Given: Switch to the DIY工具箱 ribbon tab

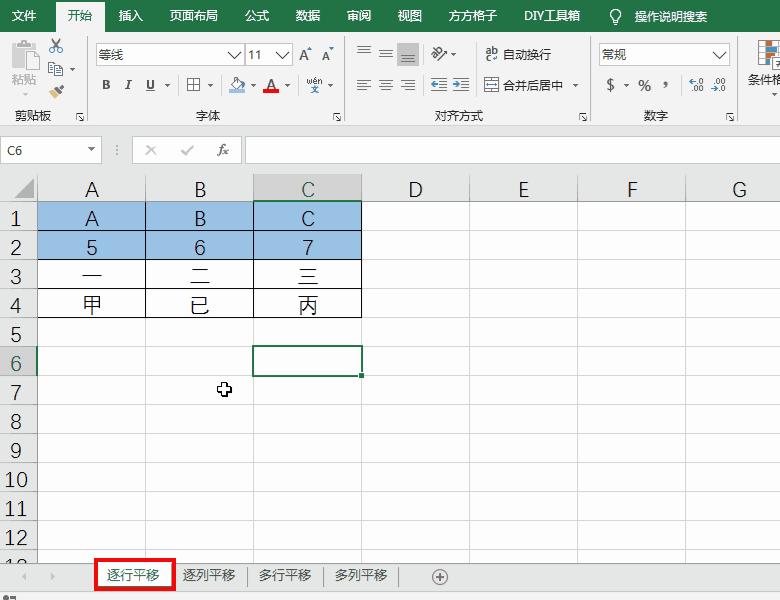Looking at the screenshot, I should (552, 16).
